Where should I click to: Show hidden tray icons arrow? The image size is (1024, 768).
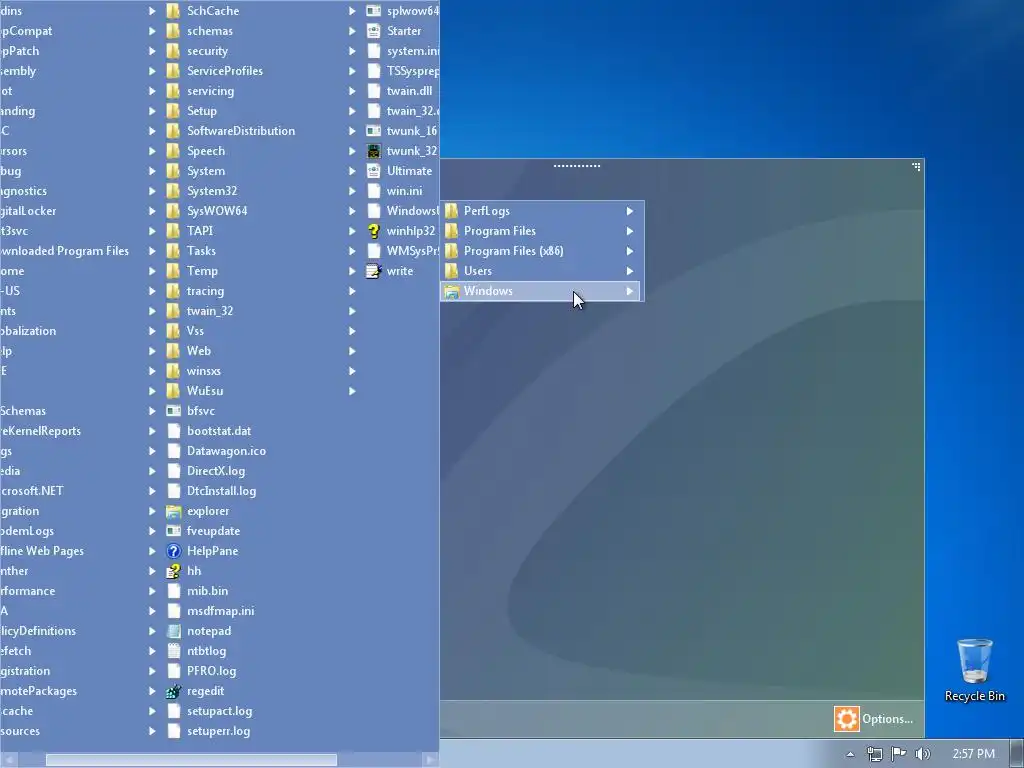point(850,754)
